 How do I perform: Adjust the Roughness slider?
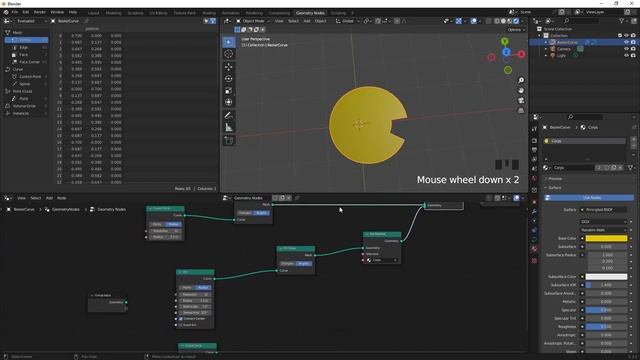click(x=606, y=327)
